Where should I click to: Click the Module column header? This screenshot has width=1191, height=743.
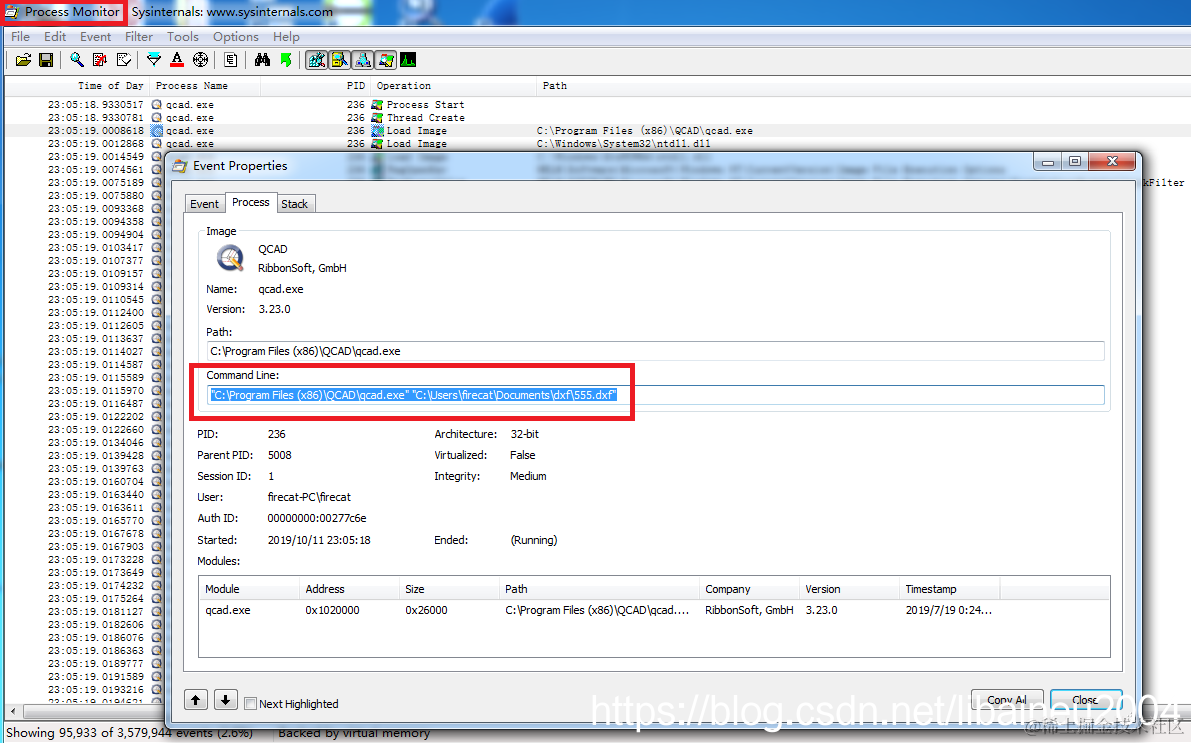click(249, 589)
